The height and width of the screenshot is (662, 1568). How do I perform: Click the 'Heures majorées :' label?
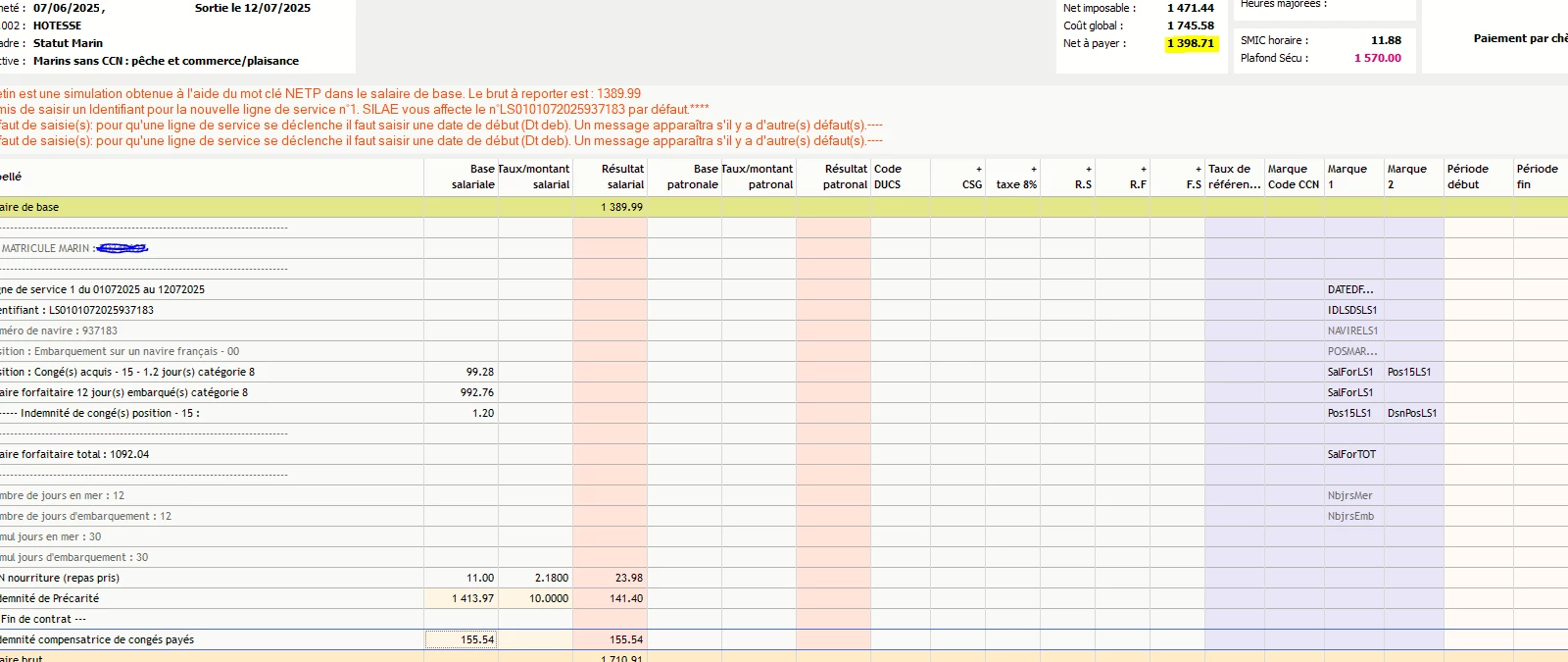click(1284, 4)
